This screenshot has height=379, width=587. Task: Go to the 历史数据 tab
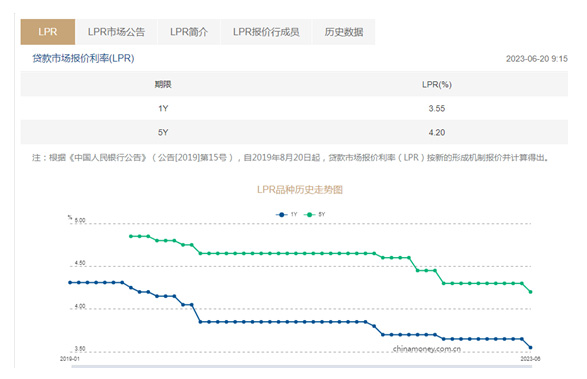(344, 32)
